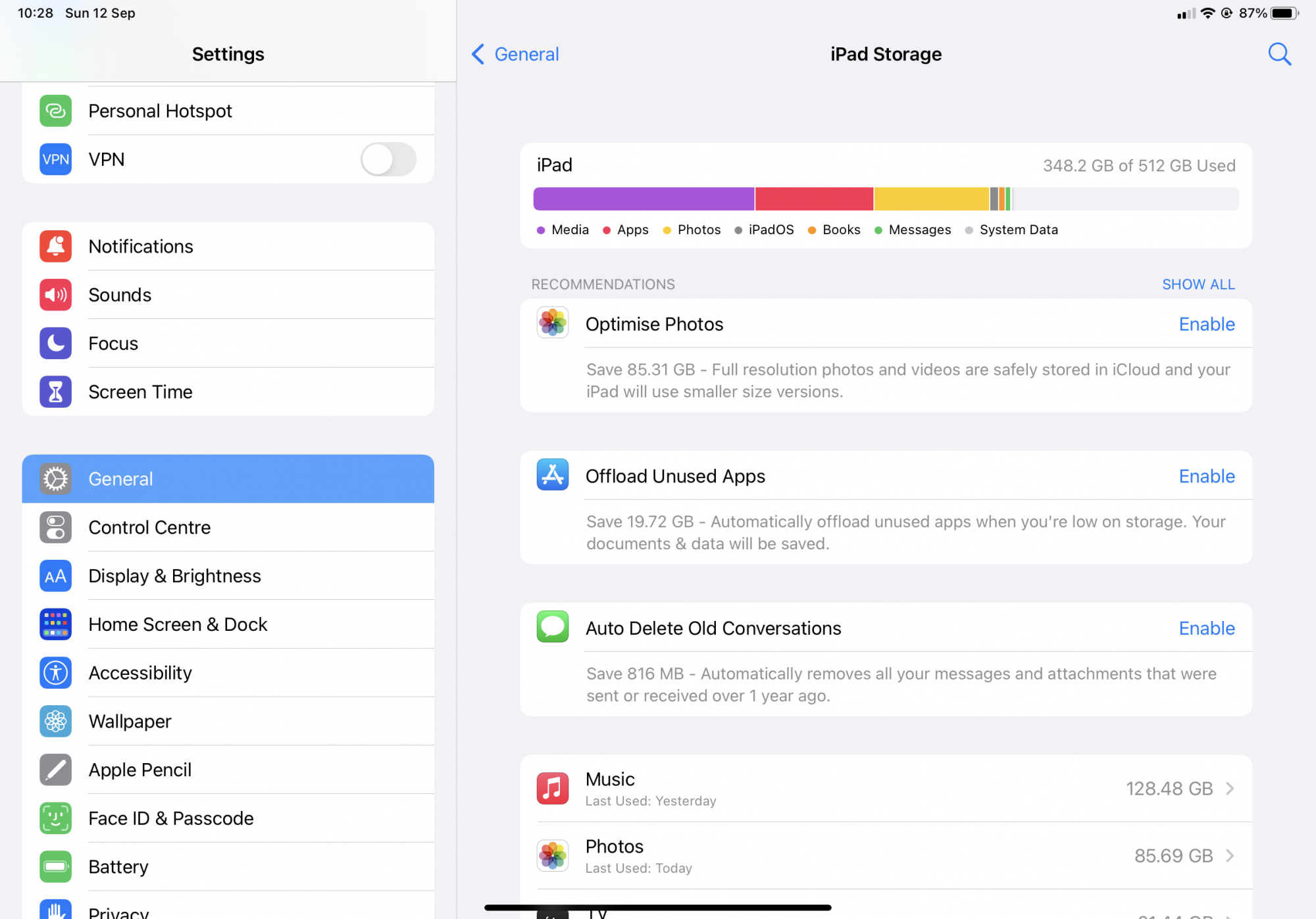Show all recommendations
Image resolution: width=1316 pixels, height=919 pixels.
(1198, 284)
